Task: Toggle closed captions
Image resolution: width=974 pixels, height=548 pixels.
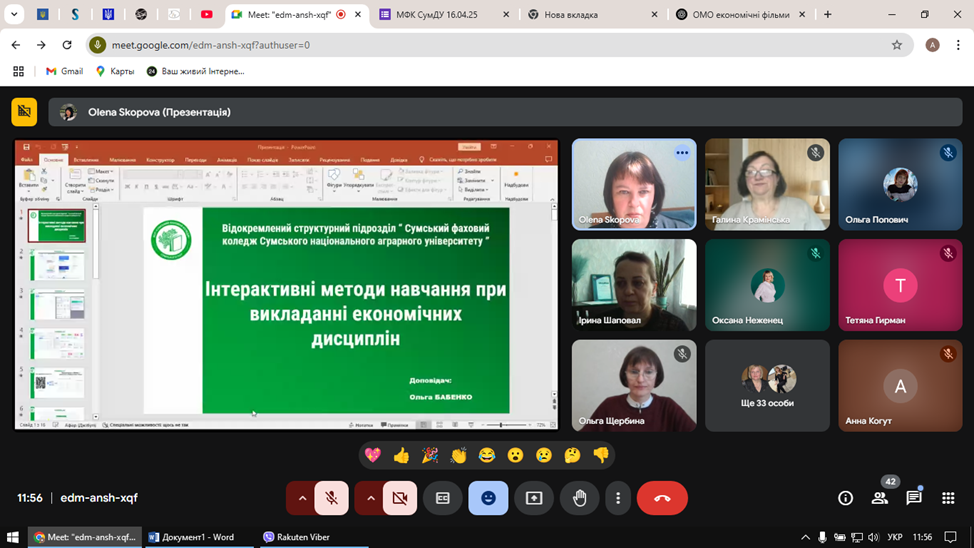Action: click(442, 498)
